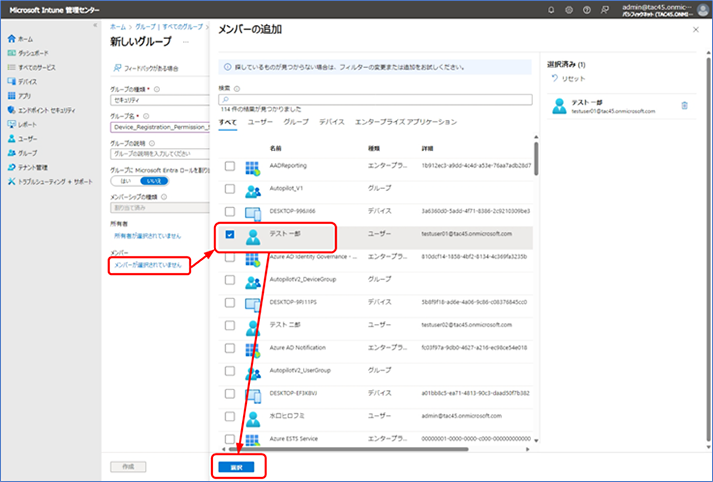Viewport: 713px width, 482px height.
Task: Check the Autopilot_V1 group checkbox
Action: [230, 189]
